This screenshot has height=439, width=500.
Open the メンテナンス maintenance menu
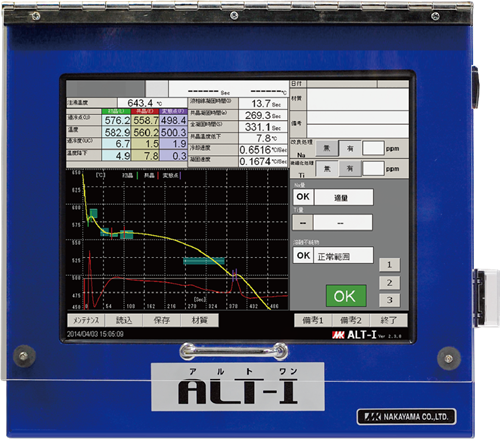coord(86,320)
